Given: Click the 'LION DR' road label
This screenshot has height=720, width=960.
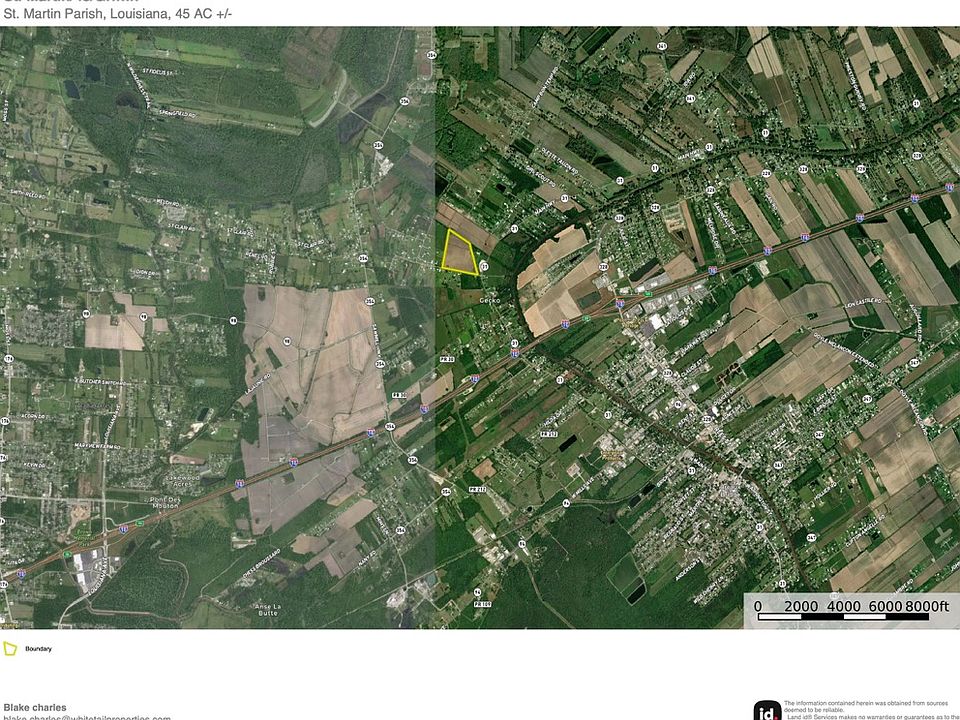Looking at the screenshot, I should coord(145,272).
